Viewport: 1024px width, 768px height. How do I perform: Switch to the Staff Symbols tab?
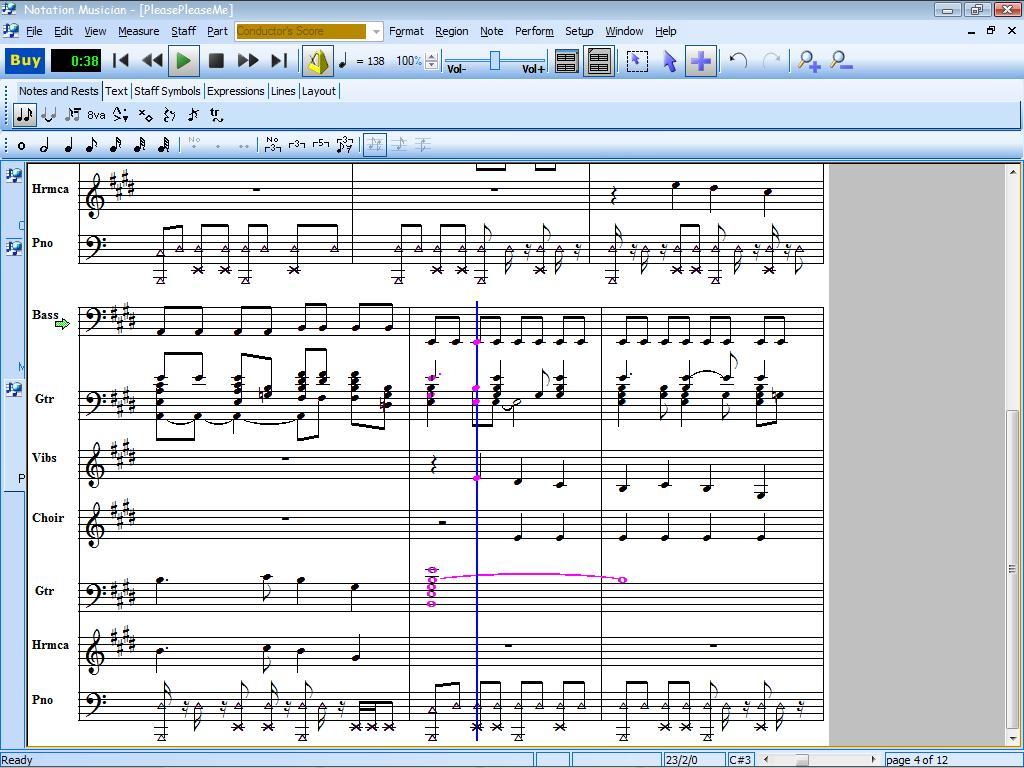[x=167, y=91]
